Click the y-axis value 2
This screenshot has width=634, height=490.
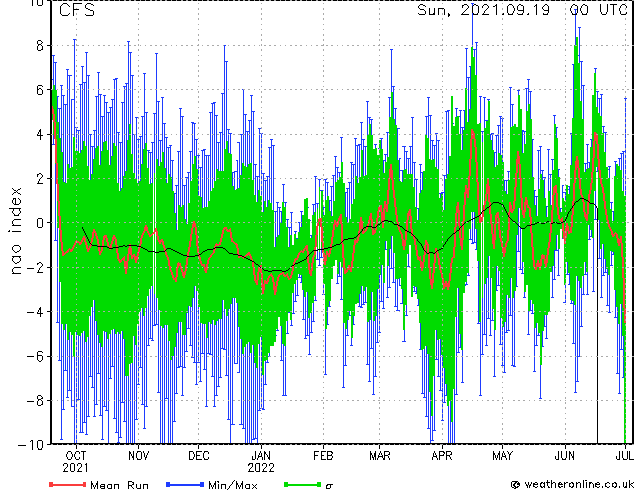click(x=40, y=179)
